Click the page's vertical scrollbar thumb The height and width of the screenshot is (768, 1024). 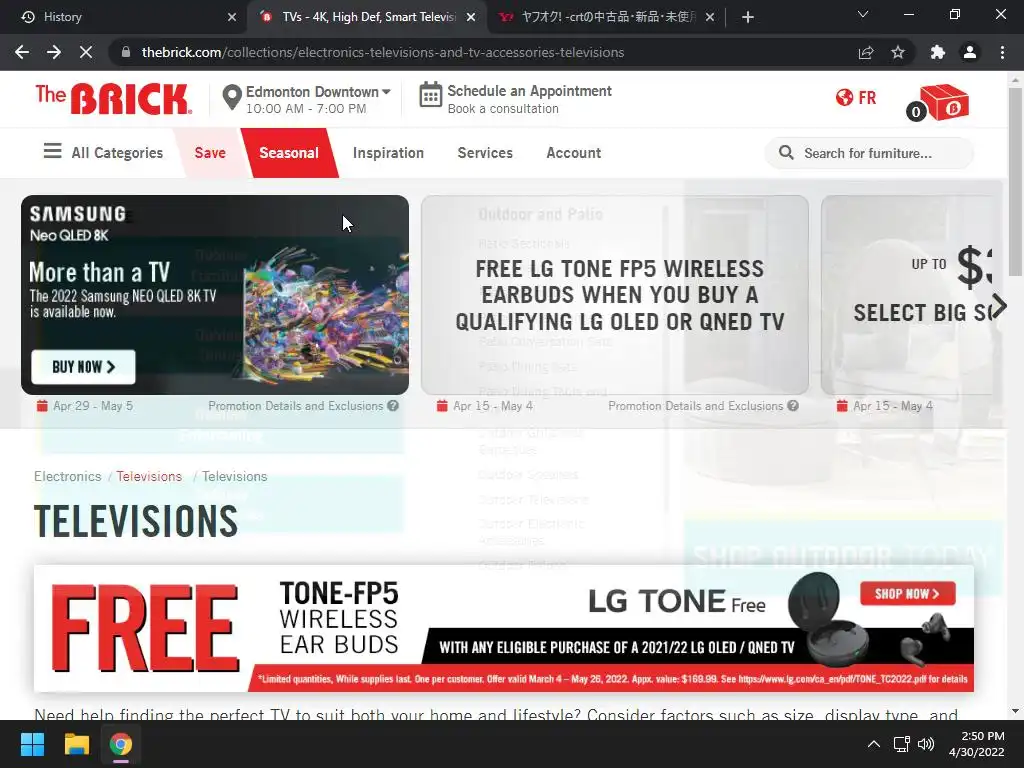[1015, 182]
